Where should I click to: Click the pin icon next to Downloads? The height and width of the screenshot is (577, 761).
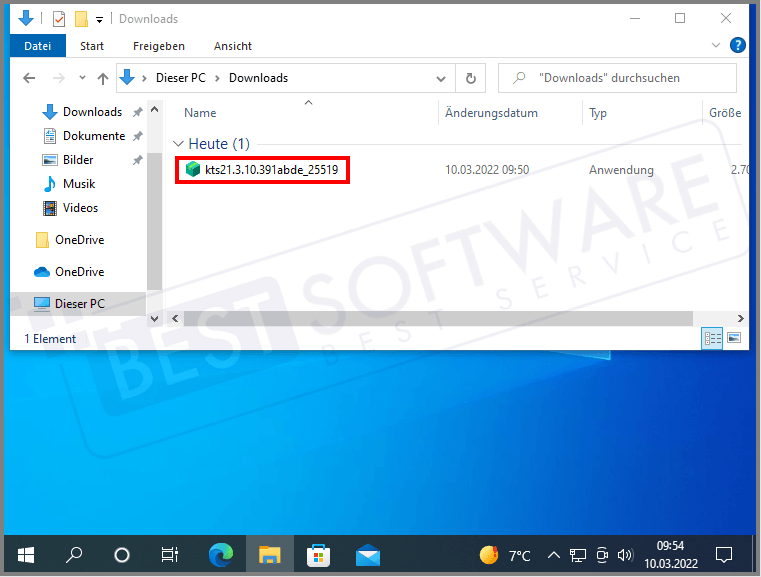(x=138, y=112)
